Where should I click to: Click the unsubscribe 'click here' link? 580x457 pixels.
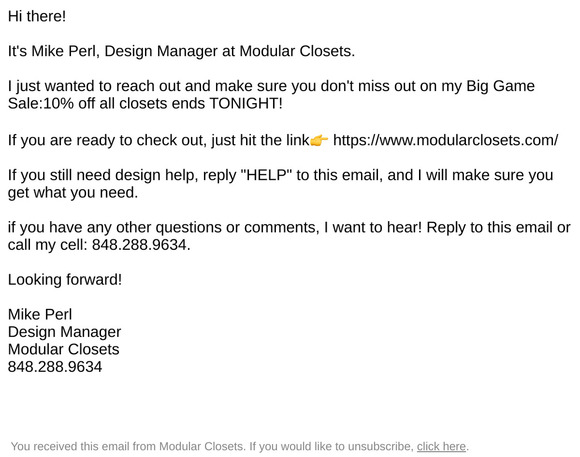coord(441,446)
